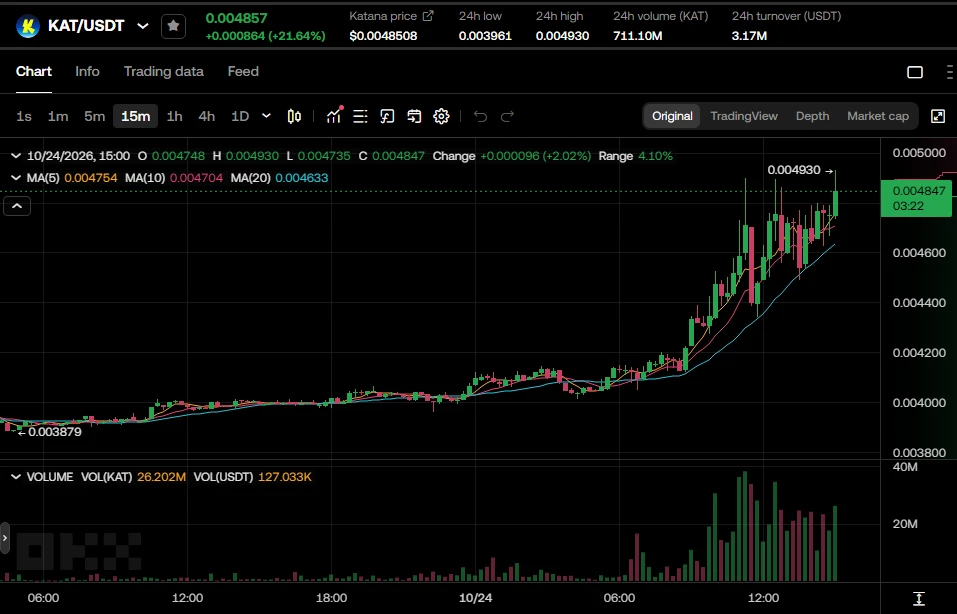Image resolution: width=957 pixels, height=614 pixels.
Task: Click the toolbar icon right of the list icon
Action: pos(387,116)
